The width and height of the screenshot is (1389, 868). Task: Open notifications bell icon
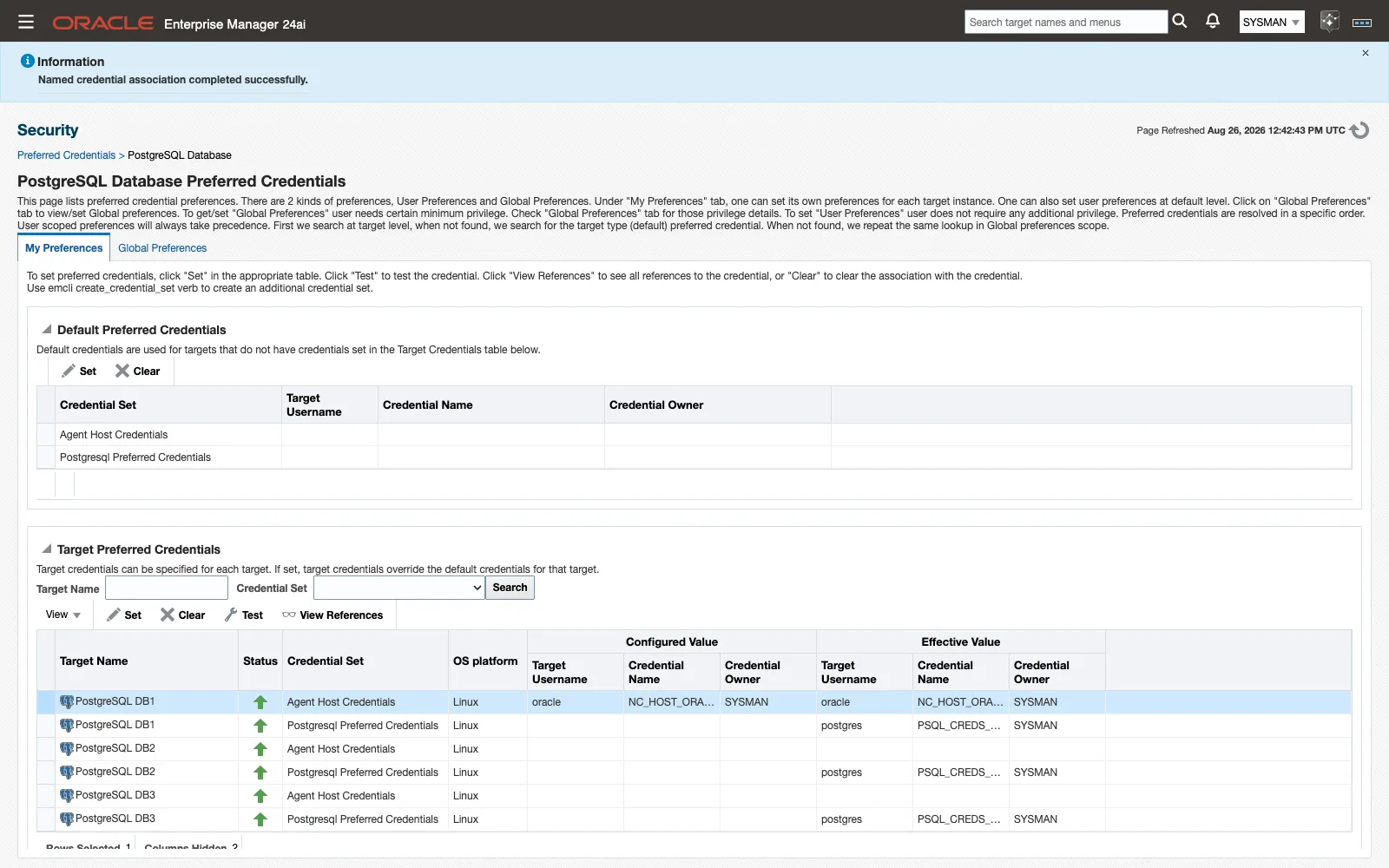click(x=1213, y=21)
